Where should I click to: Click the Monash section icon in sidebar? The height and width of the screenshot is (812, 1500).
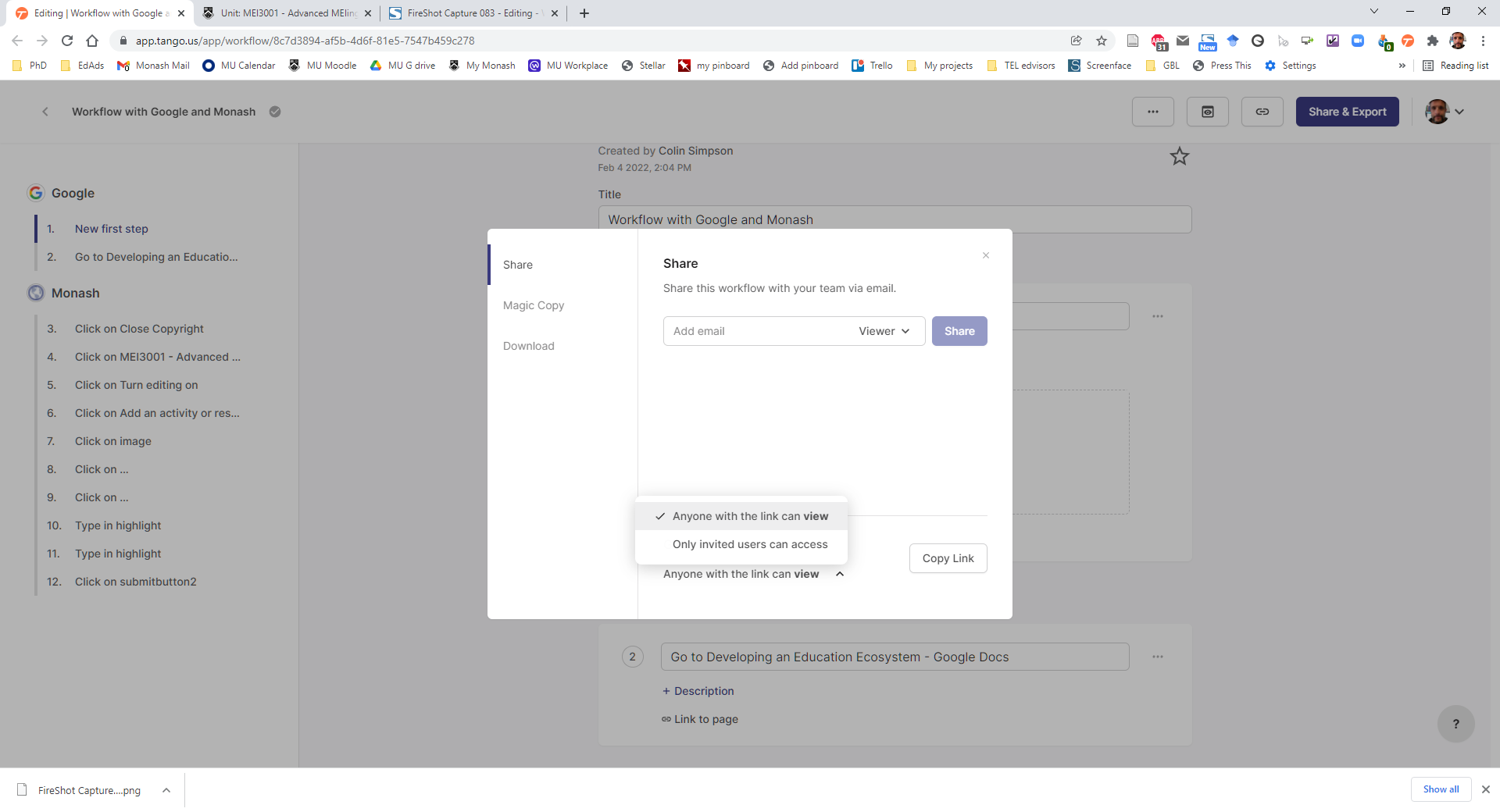pos(36,293)
